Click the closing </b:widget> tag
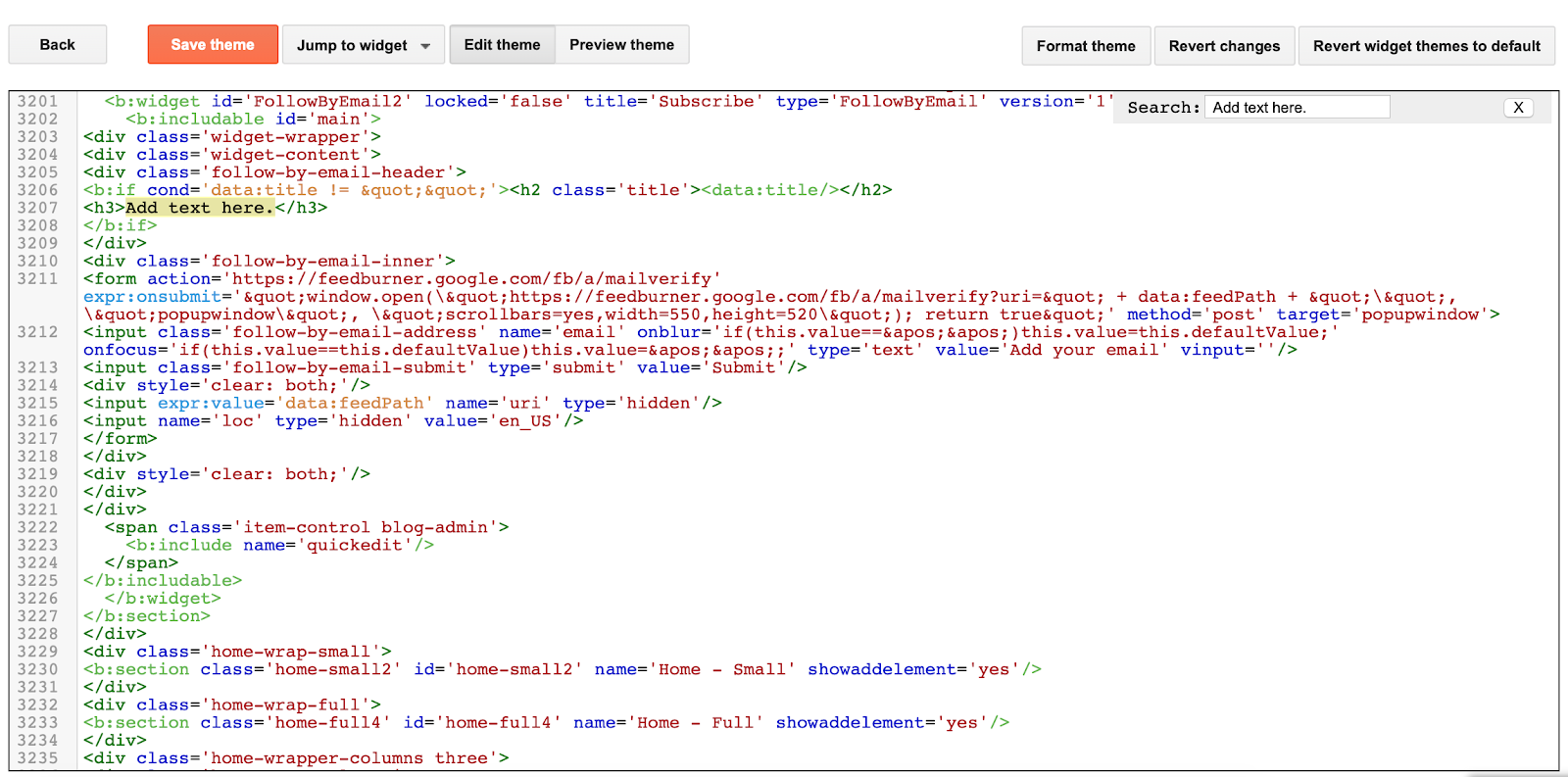 163,599
